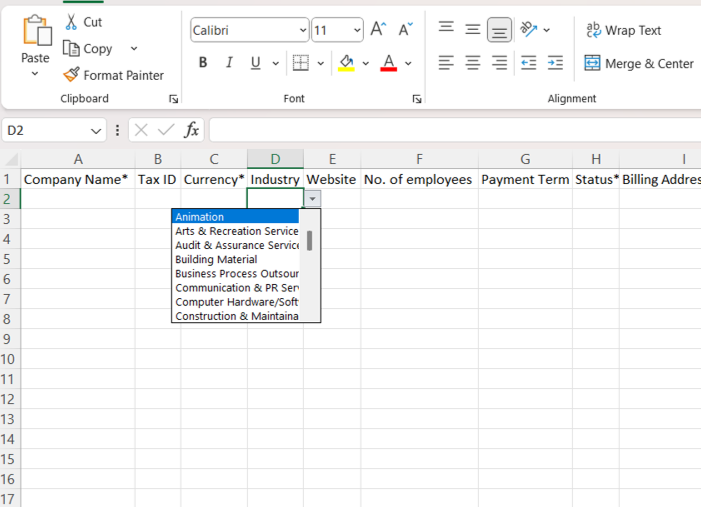701x507 pixels.
Task: Click the Format Painter brush icon
Action: click(71, 75)
